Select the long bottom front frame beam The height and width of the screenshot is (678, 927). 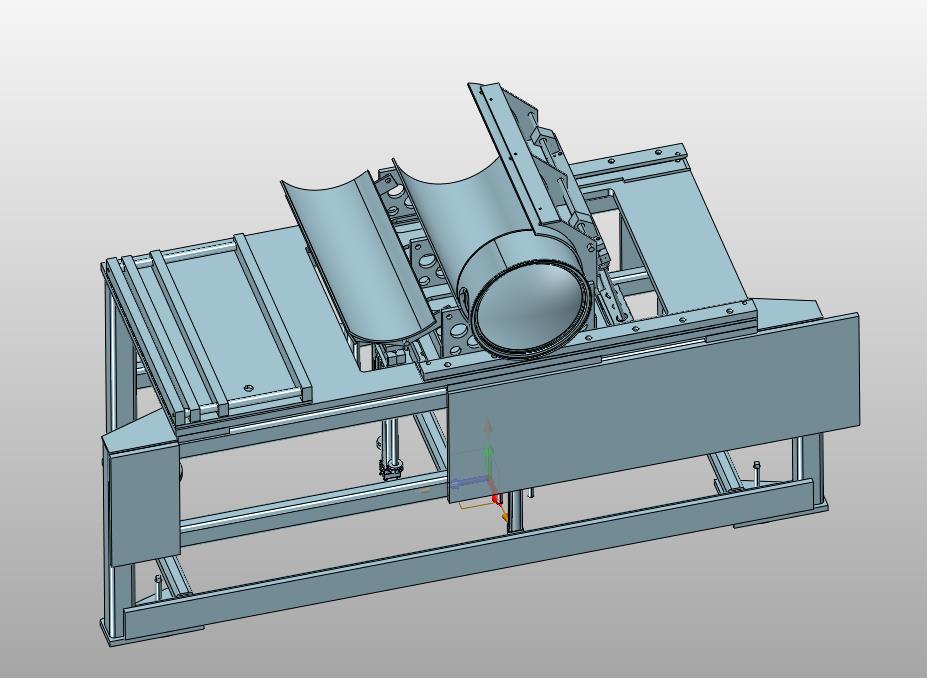[x=470, y=559]
